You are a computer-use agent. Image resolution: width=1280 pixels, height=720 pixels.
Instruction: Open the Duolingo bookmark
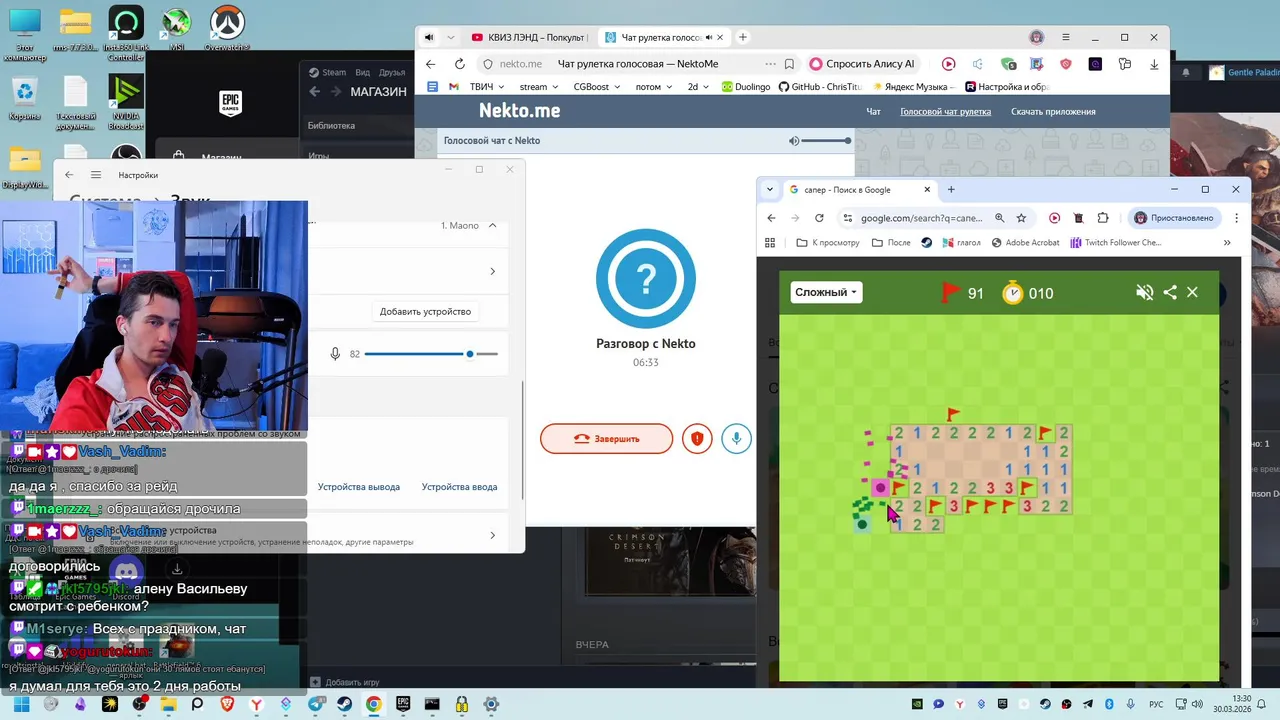pyautogui.click(x=745, y=87)
